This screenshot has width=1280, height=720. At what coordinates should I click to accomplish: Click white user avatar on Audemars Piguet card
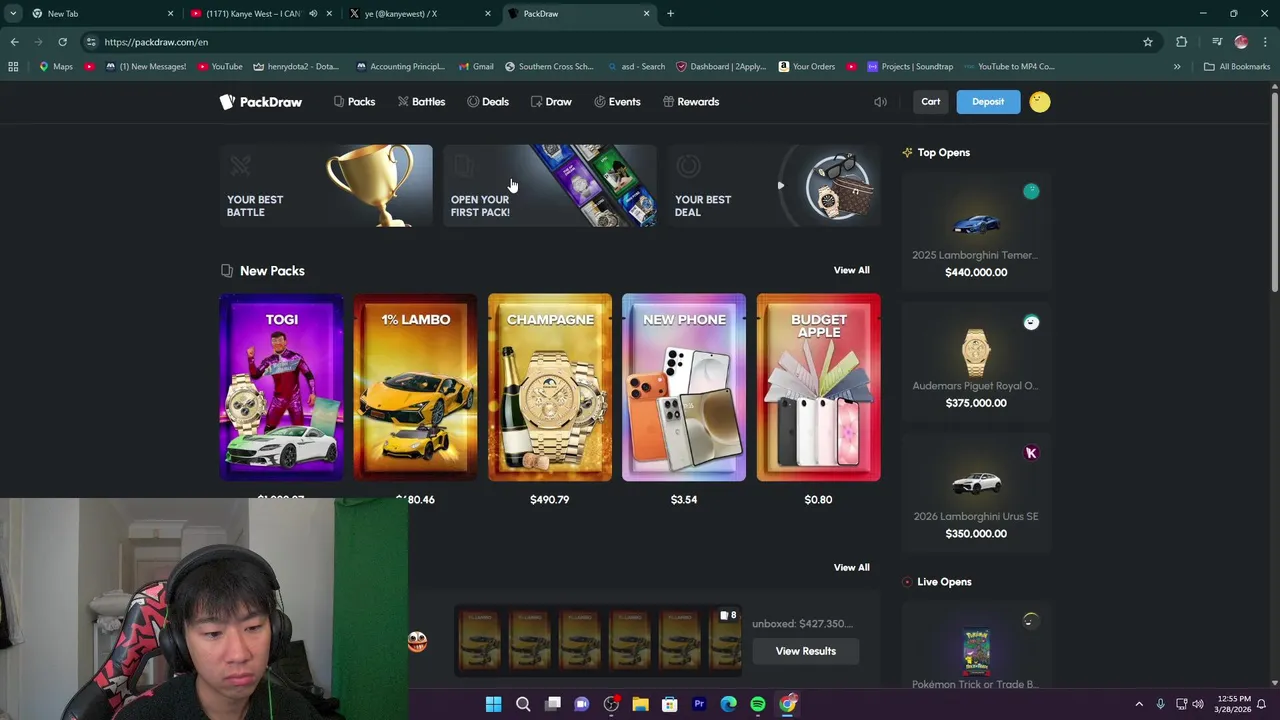click(1031, 322)
